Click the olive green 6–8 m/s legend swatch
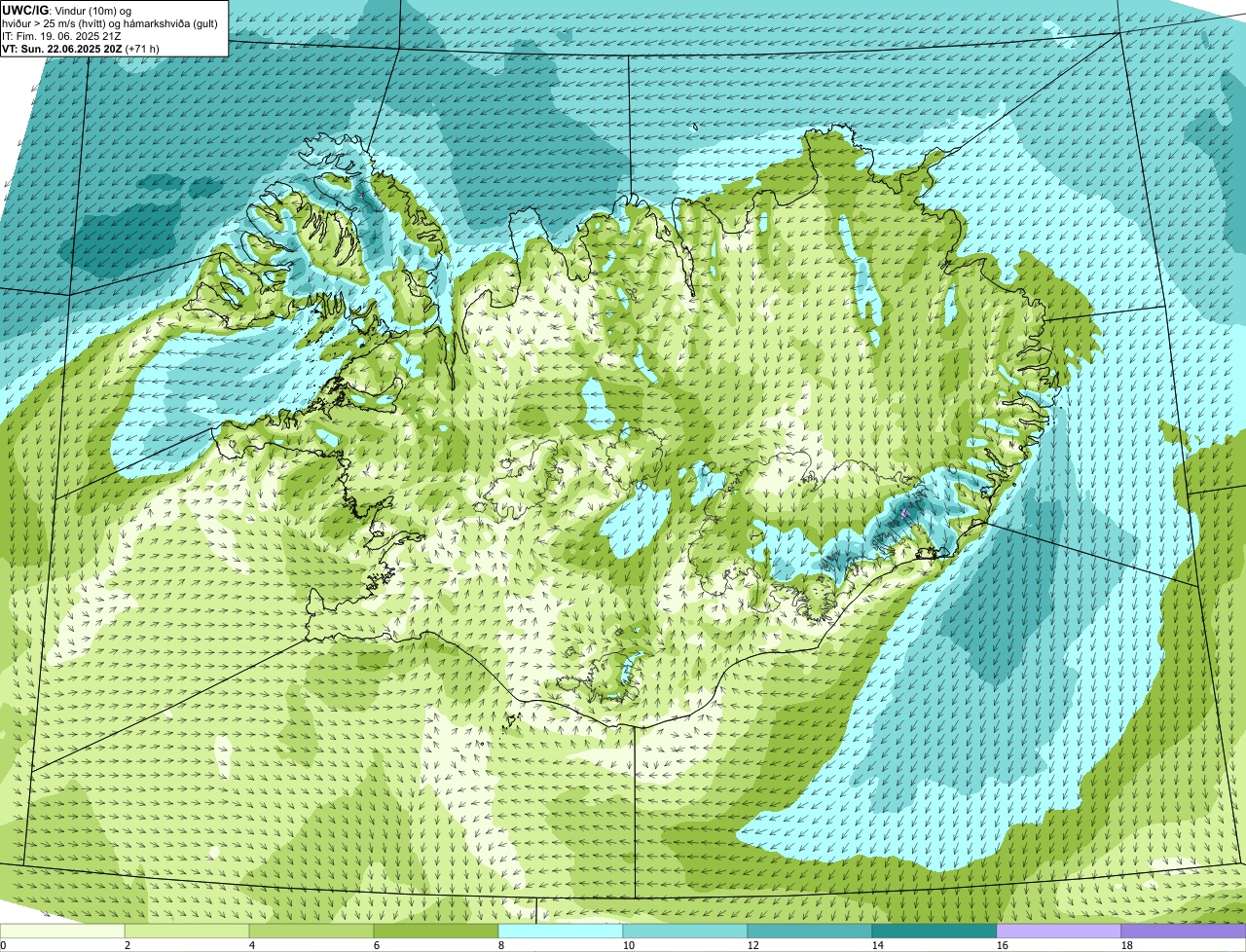The height and width of the screenshot is (952, 1246). click(436, 931)
